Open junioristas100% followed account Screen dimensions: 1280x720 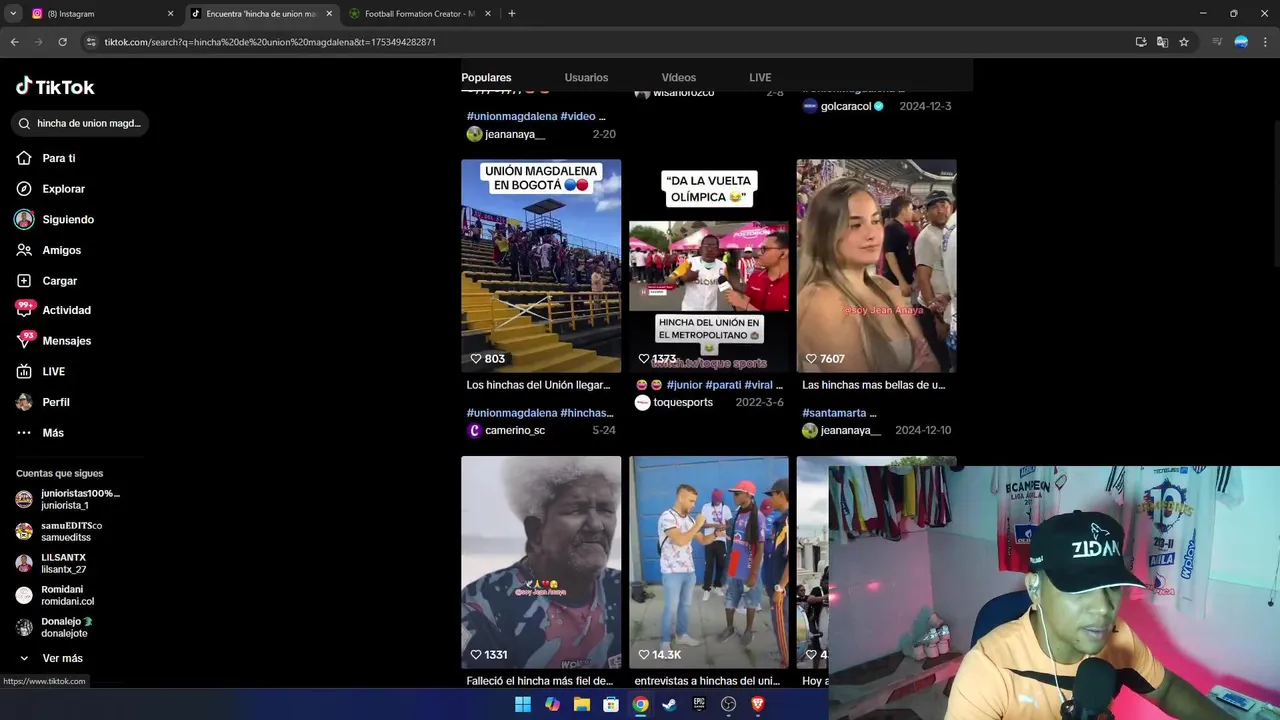point(68,499)
